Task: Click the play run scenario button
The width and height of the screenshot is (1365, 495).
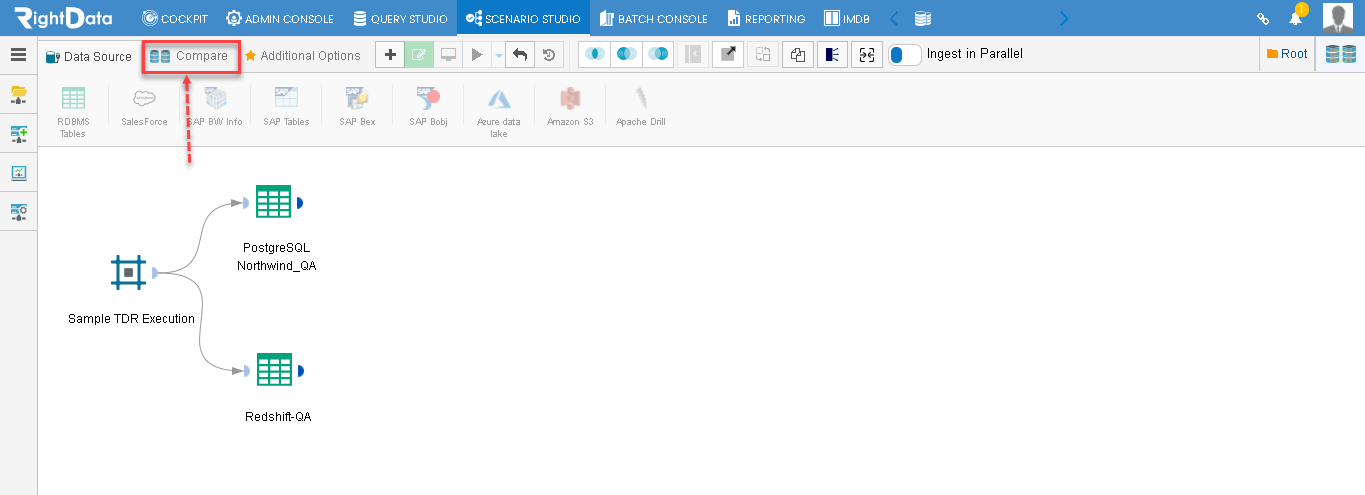Action: [x=477, y=55]
